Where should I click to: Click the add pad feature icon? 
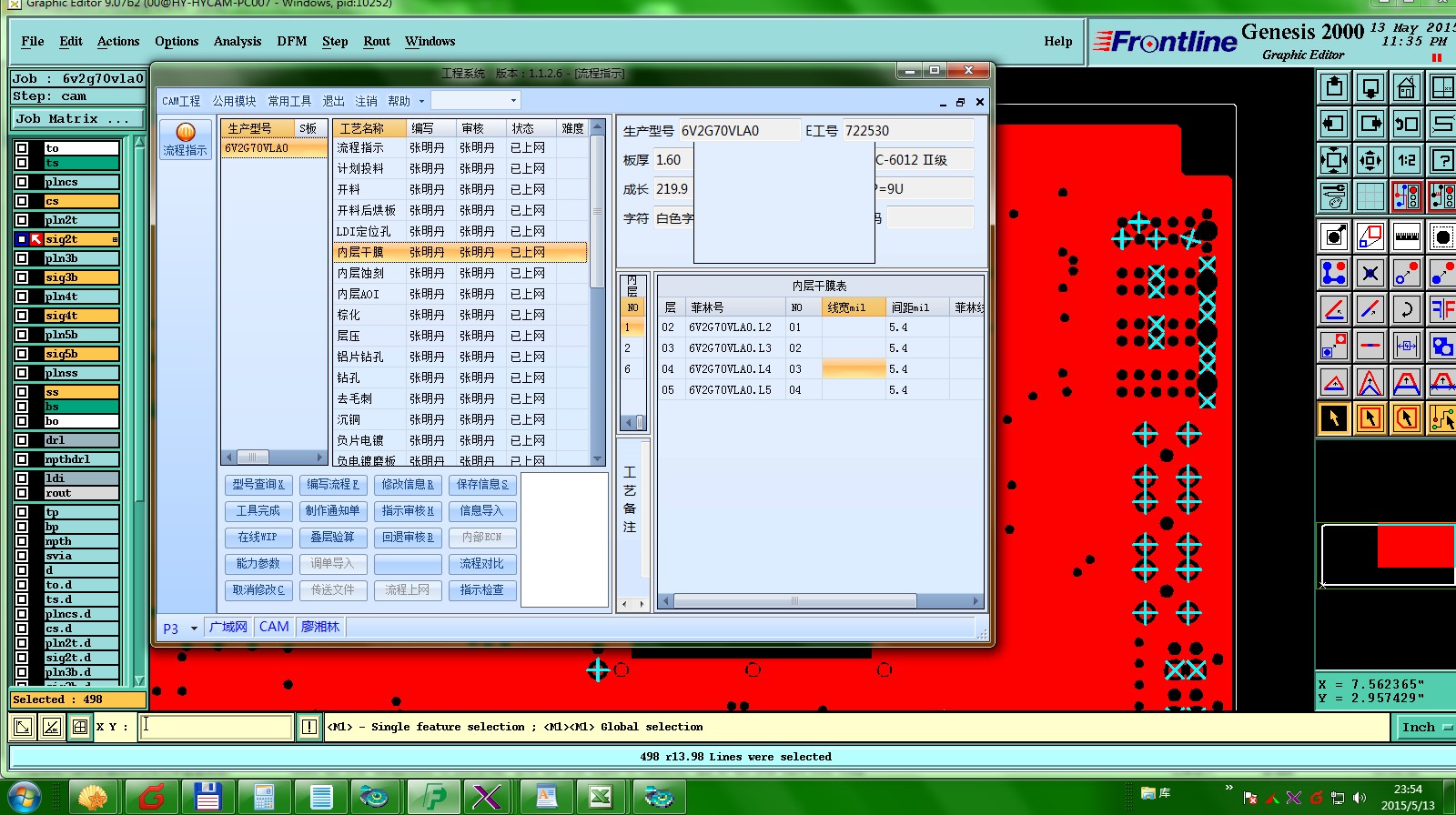point(1333,236)
